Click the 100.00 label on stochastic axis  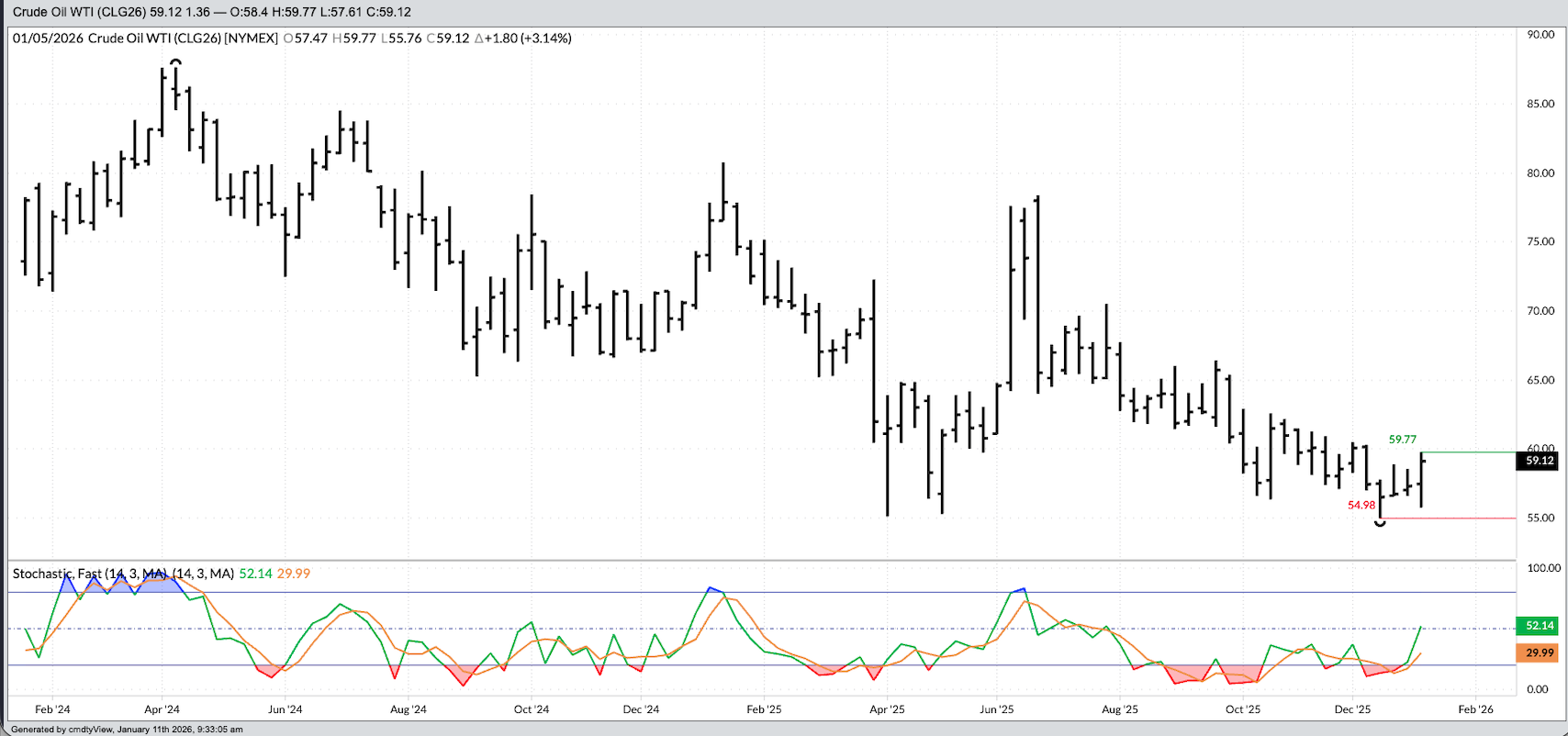(x=1543, y=568)
